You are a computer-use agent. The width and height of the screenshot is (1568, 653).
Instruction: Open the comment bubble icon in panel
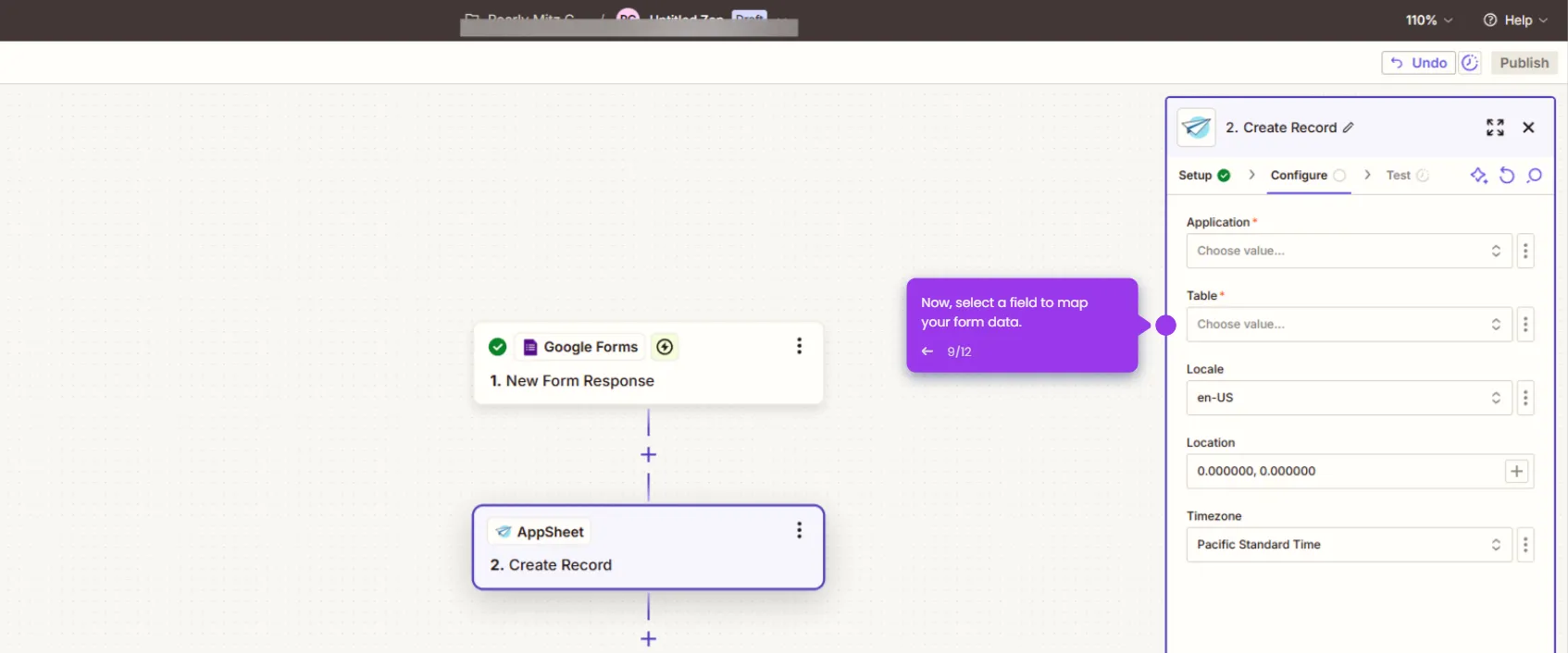pos(1535,175)
